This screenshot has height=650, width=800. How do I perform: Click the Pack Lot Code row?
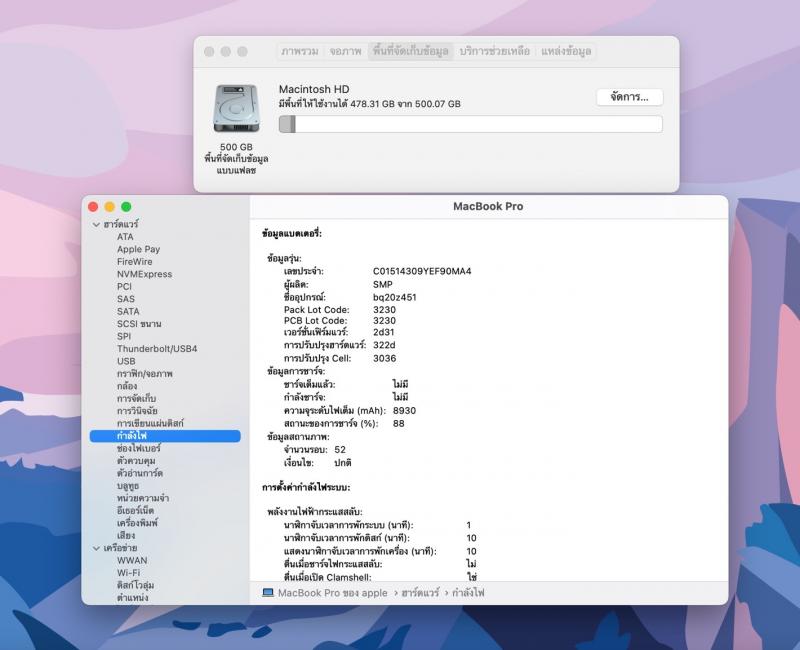340,310
